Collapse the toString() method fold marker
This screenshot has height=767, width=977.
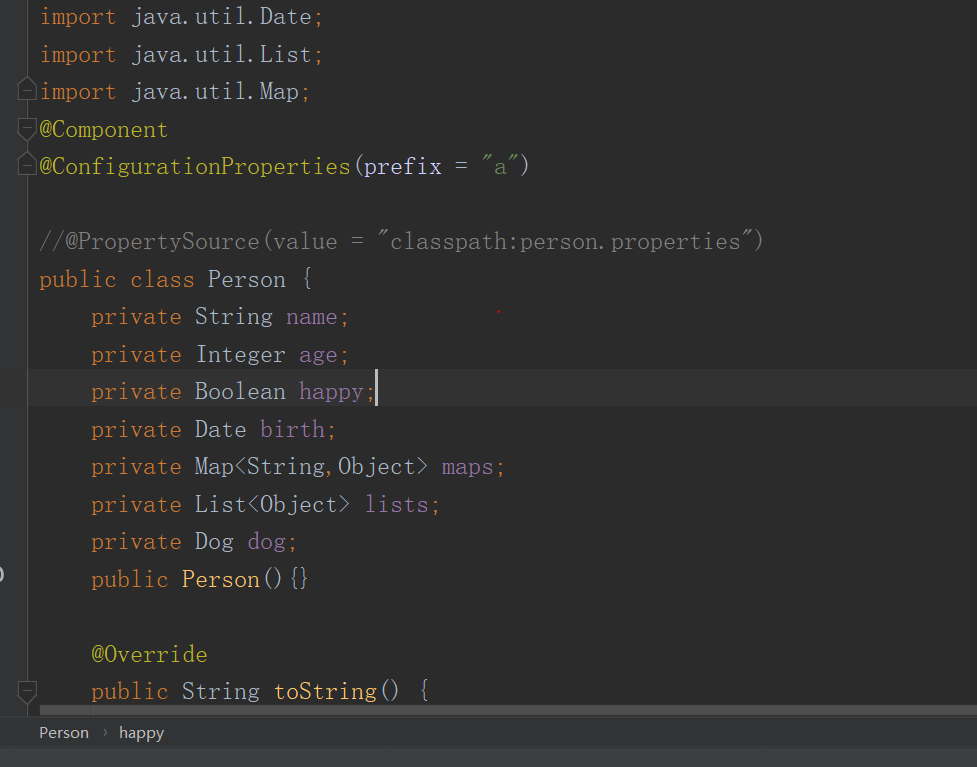coord(27,692)
